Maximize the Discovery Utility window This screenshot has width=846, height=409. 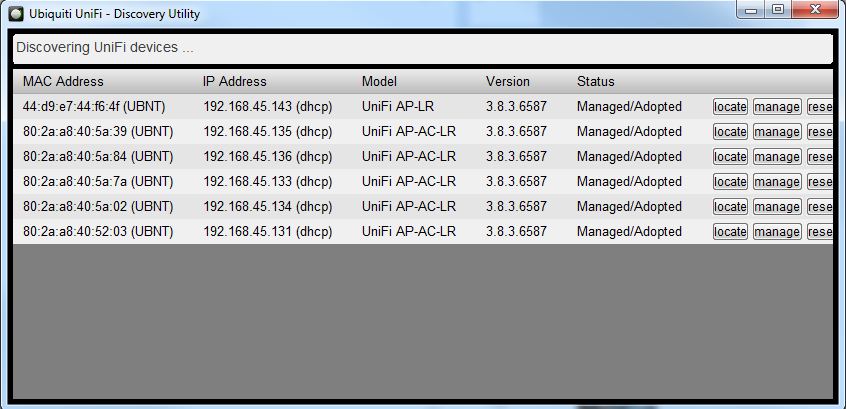777,10
